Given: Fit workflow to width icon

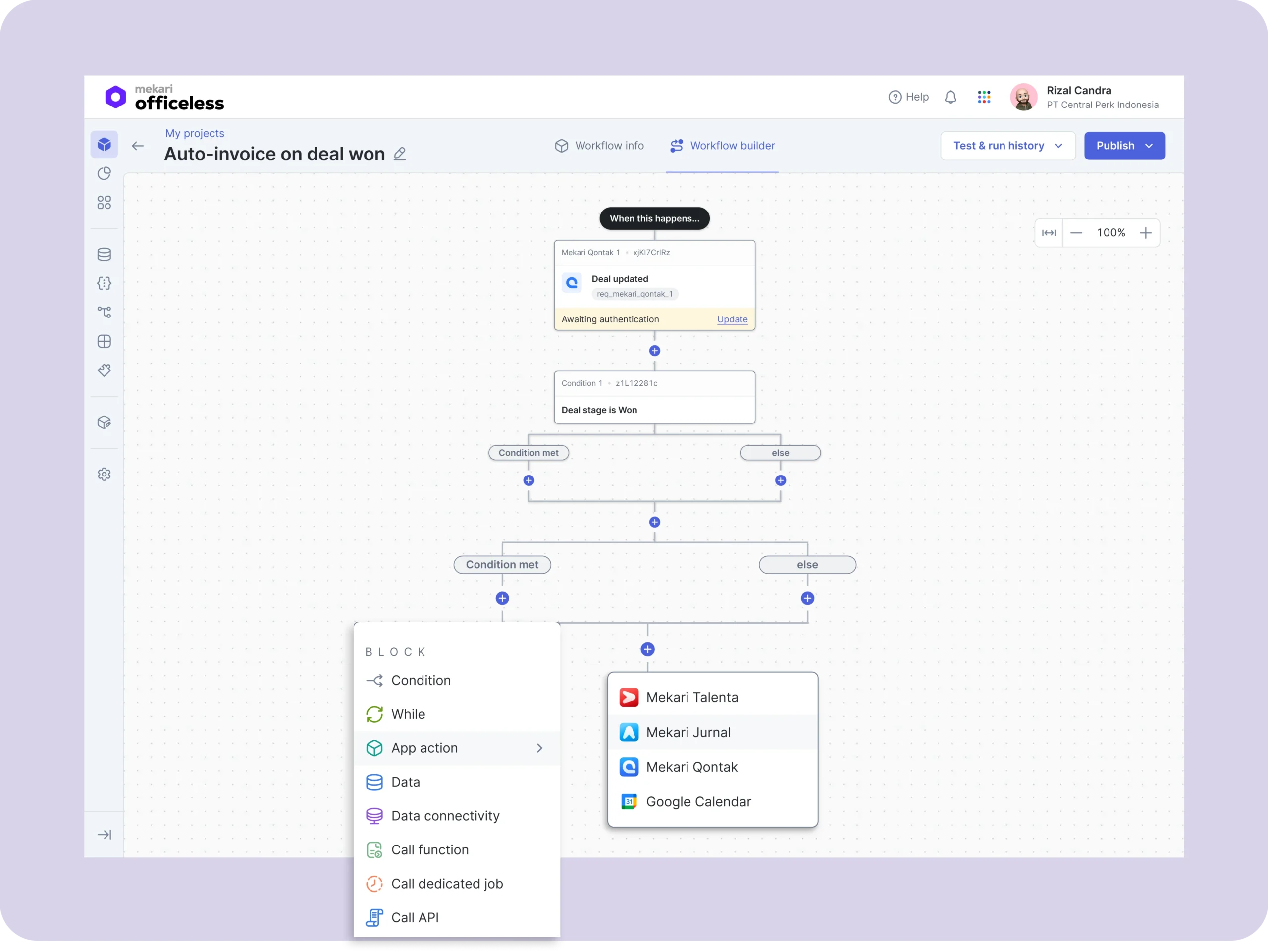Looking at the screenshot, I should [x=1049, y=233].
